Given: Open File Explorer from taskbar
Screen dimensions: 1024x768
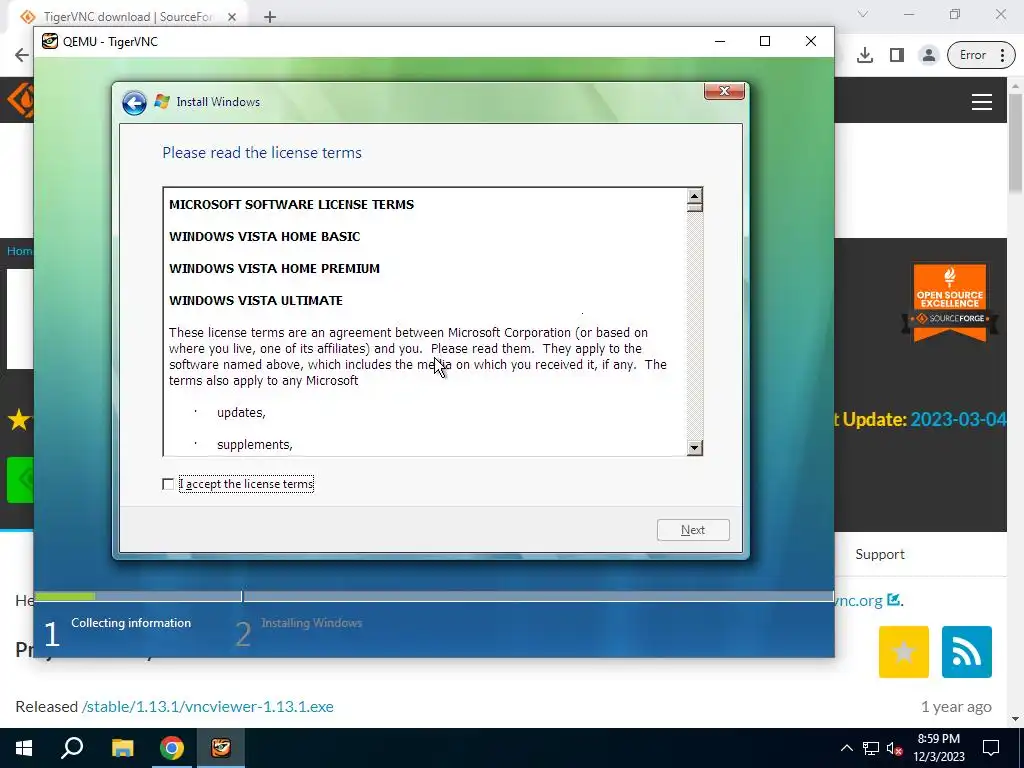Looking at the screenshot, I should [x=122, y=748].
